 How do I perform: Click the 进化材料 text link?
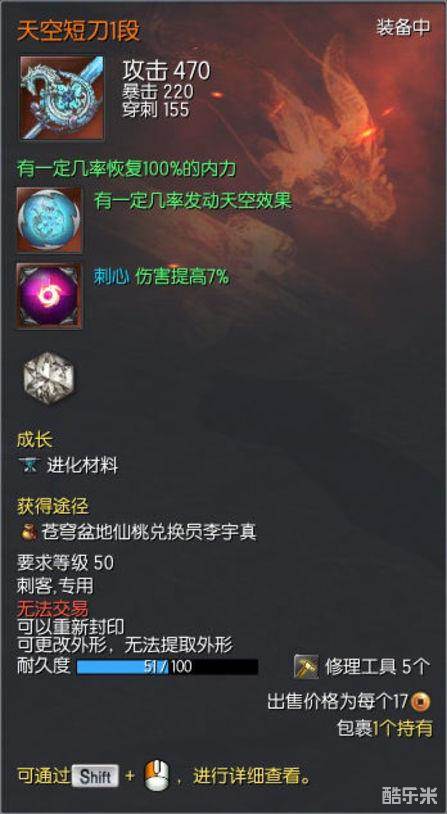(x=83, y=466)
